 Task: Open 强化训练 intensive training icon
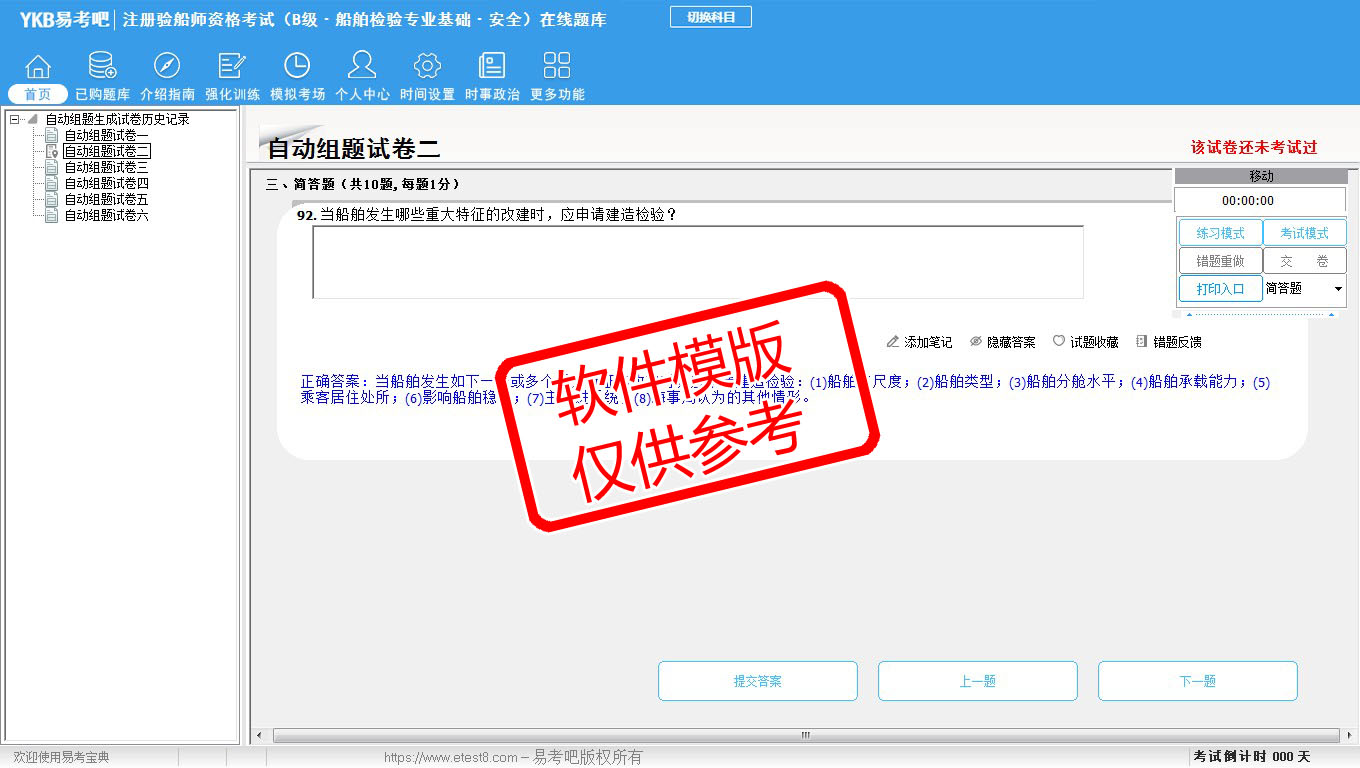click(x=232, y=67)
